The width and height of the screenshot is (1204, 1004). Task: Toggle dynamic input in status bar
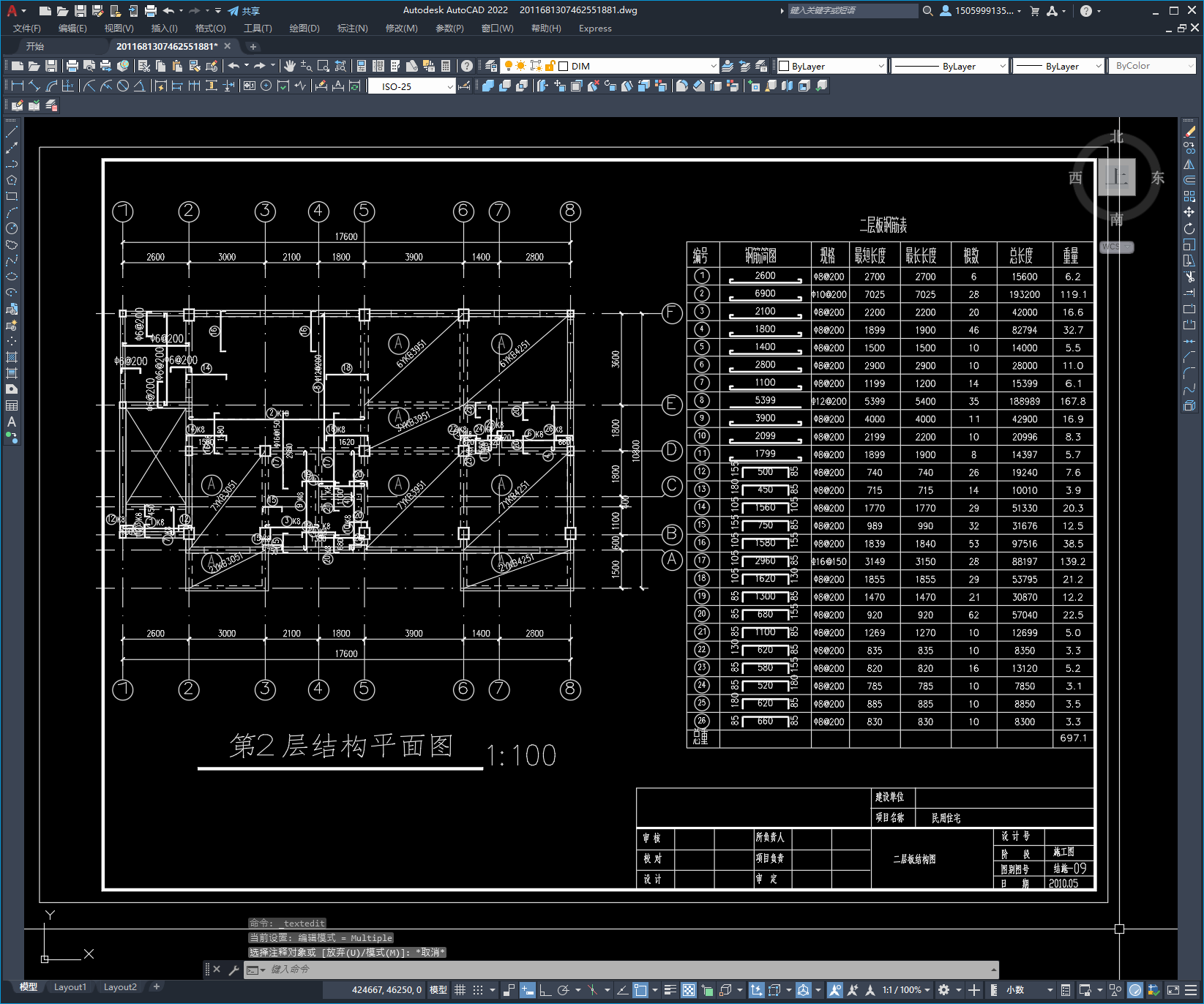528,990
